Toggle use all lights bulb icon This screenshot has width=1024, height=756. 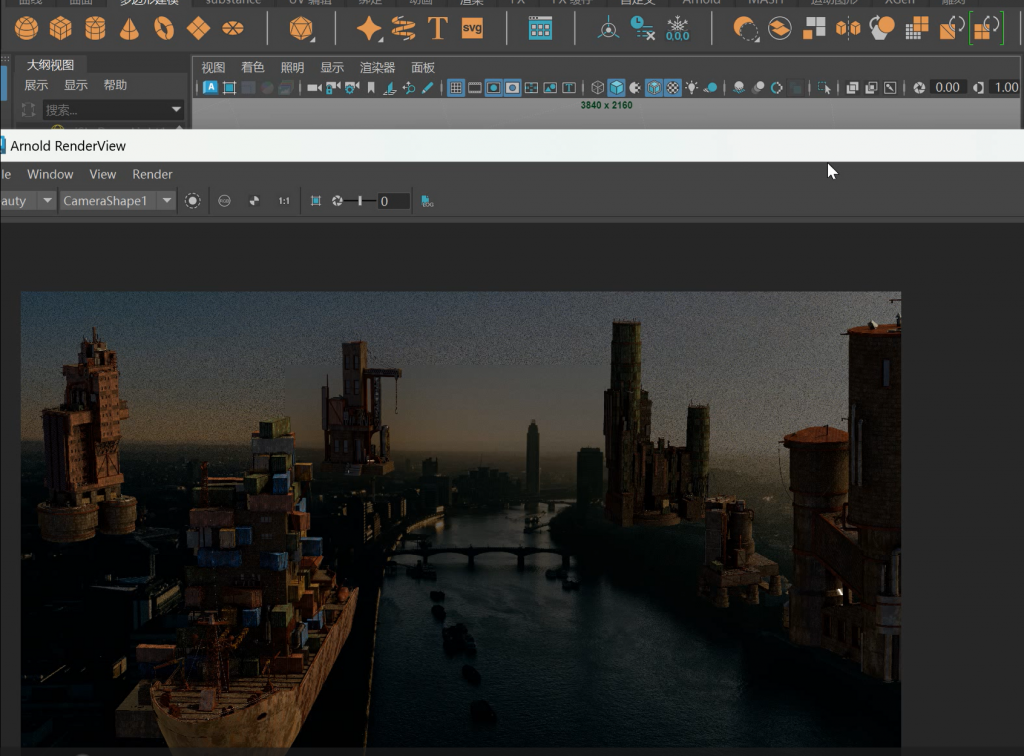(692, 87)
